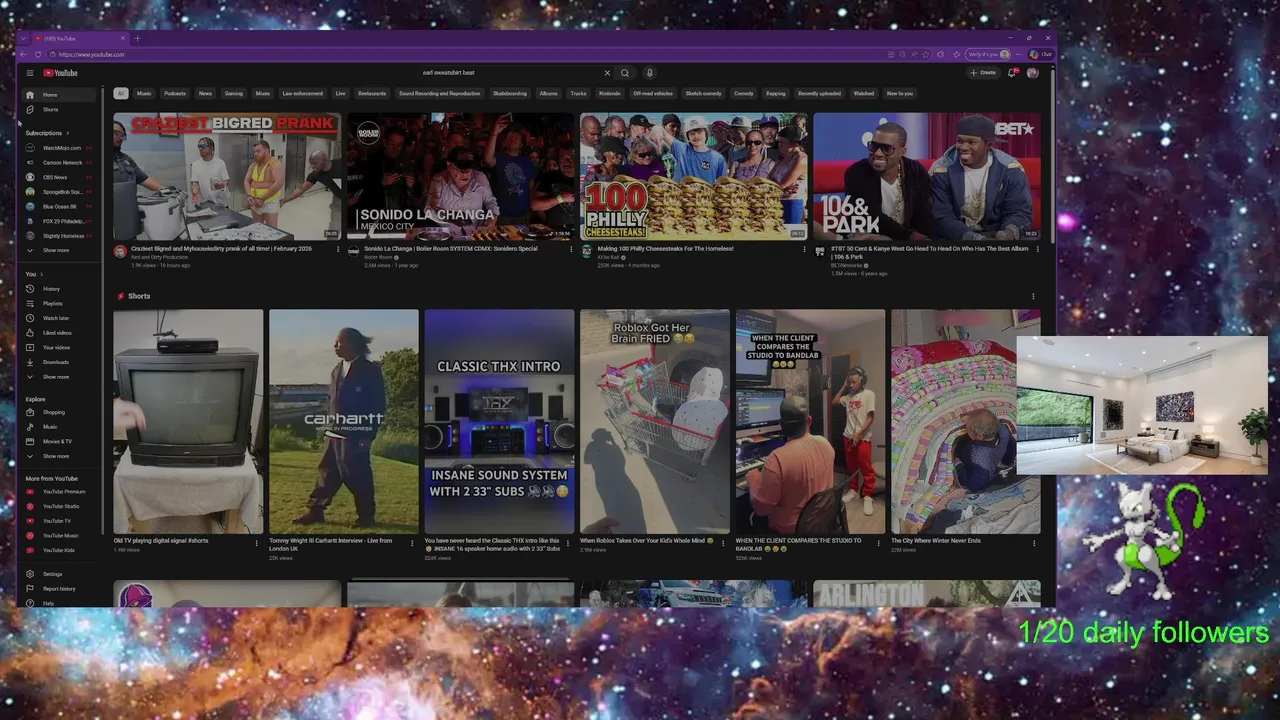Open Shorts in the sidebar
This screenshot has height=720, width=1280.
60,110
